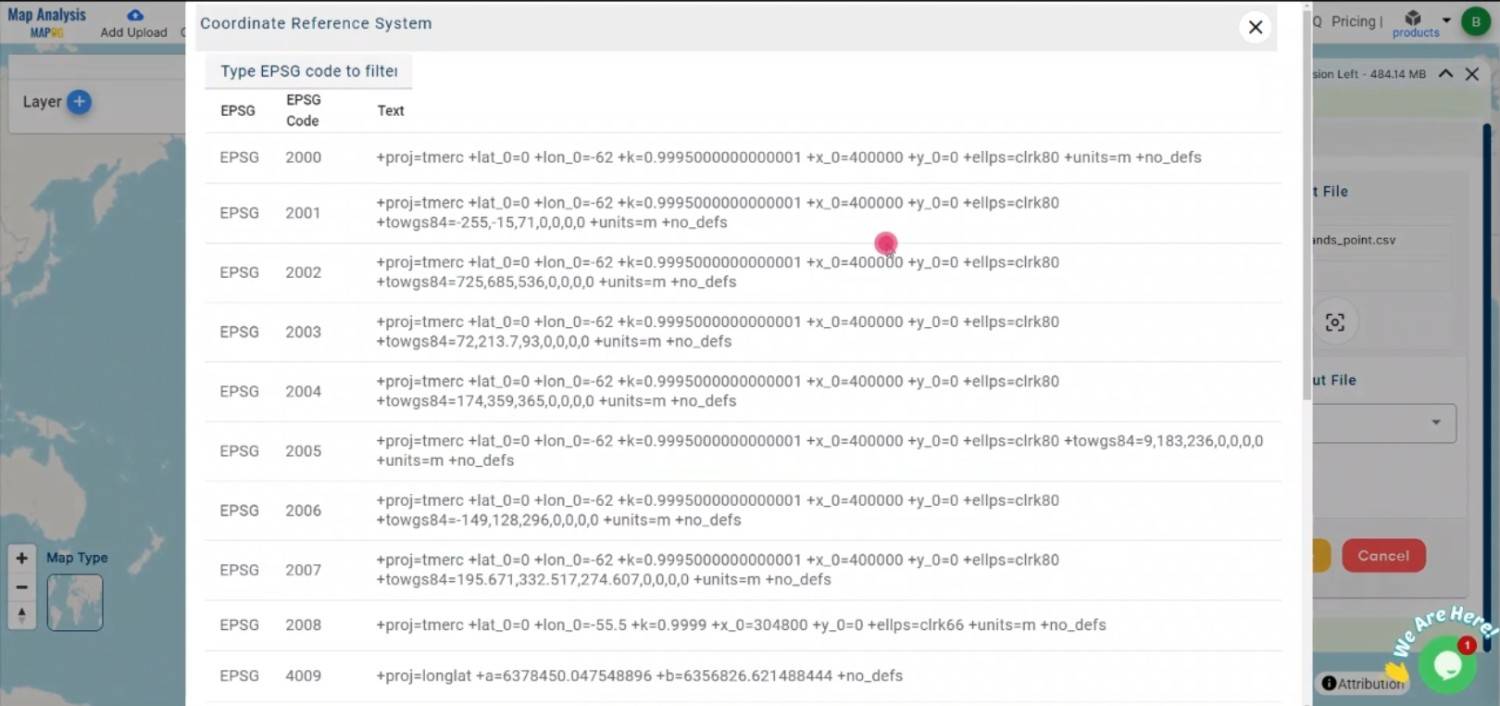Screen dimensions: 1500x706
Task: Close the right side panel
Action: [x=1472, y=74]
